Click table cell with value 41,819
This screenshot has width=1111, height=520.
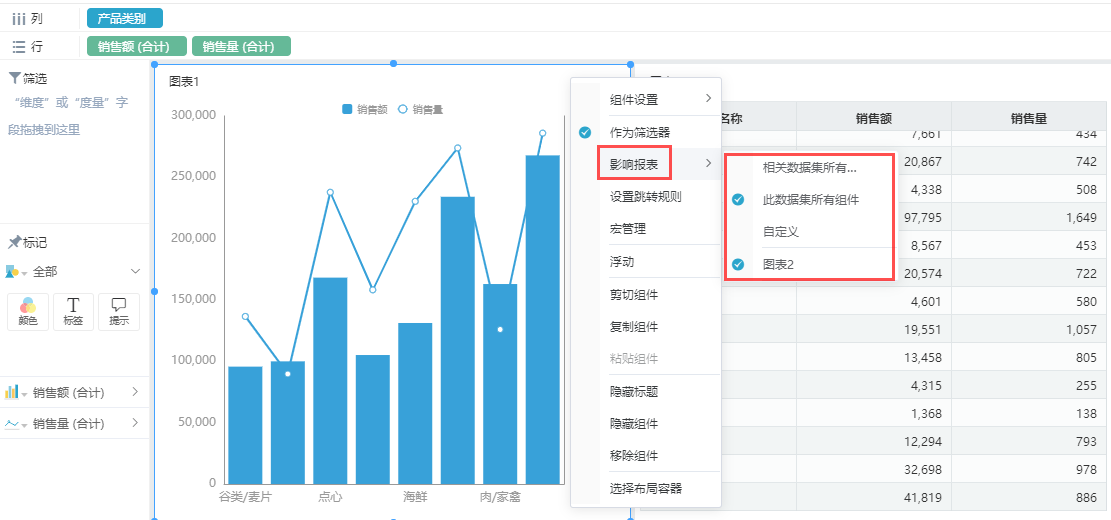[x=874, y=498]
